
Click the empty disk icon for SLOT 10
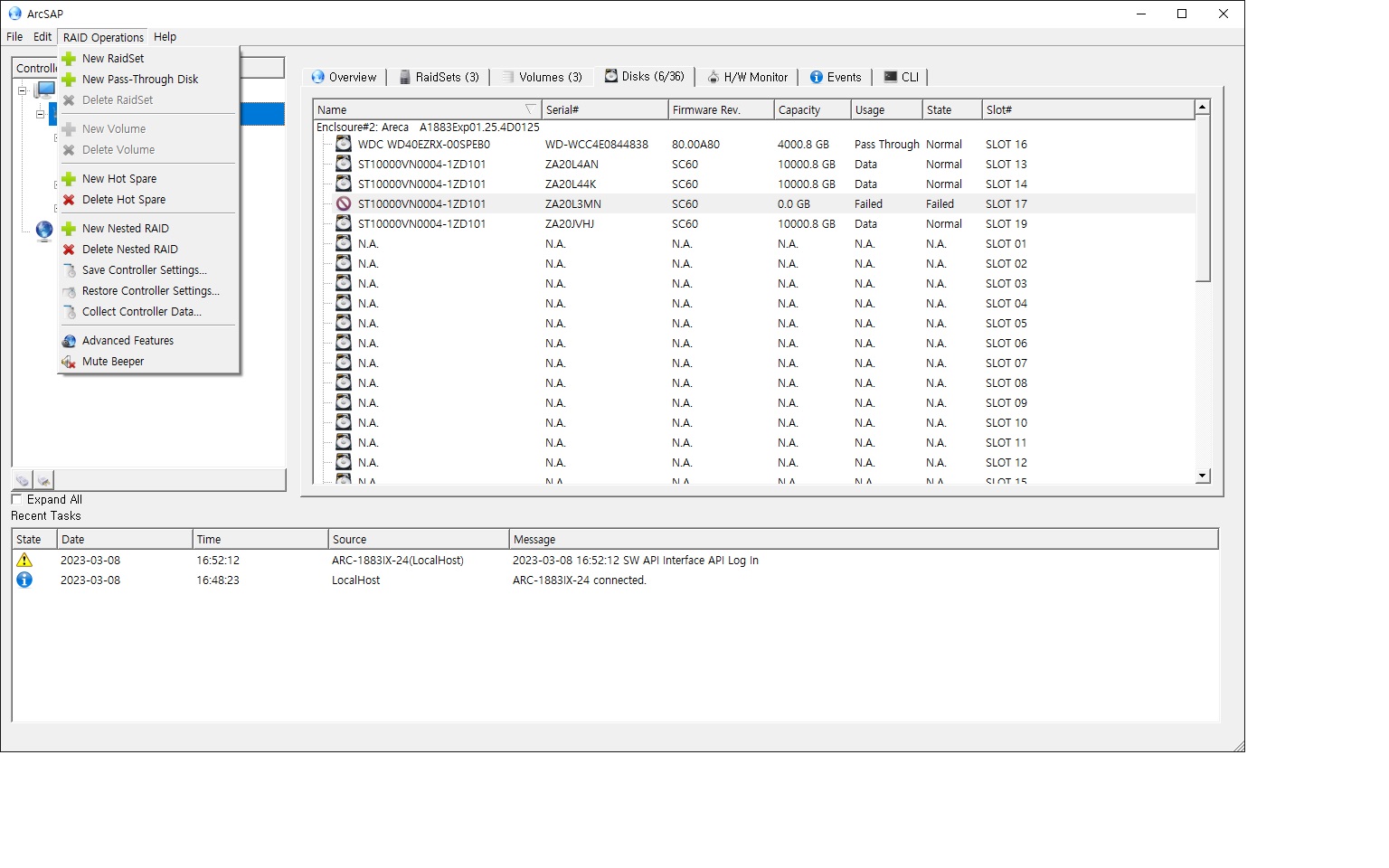[x=344, y=422]
